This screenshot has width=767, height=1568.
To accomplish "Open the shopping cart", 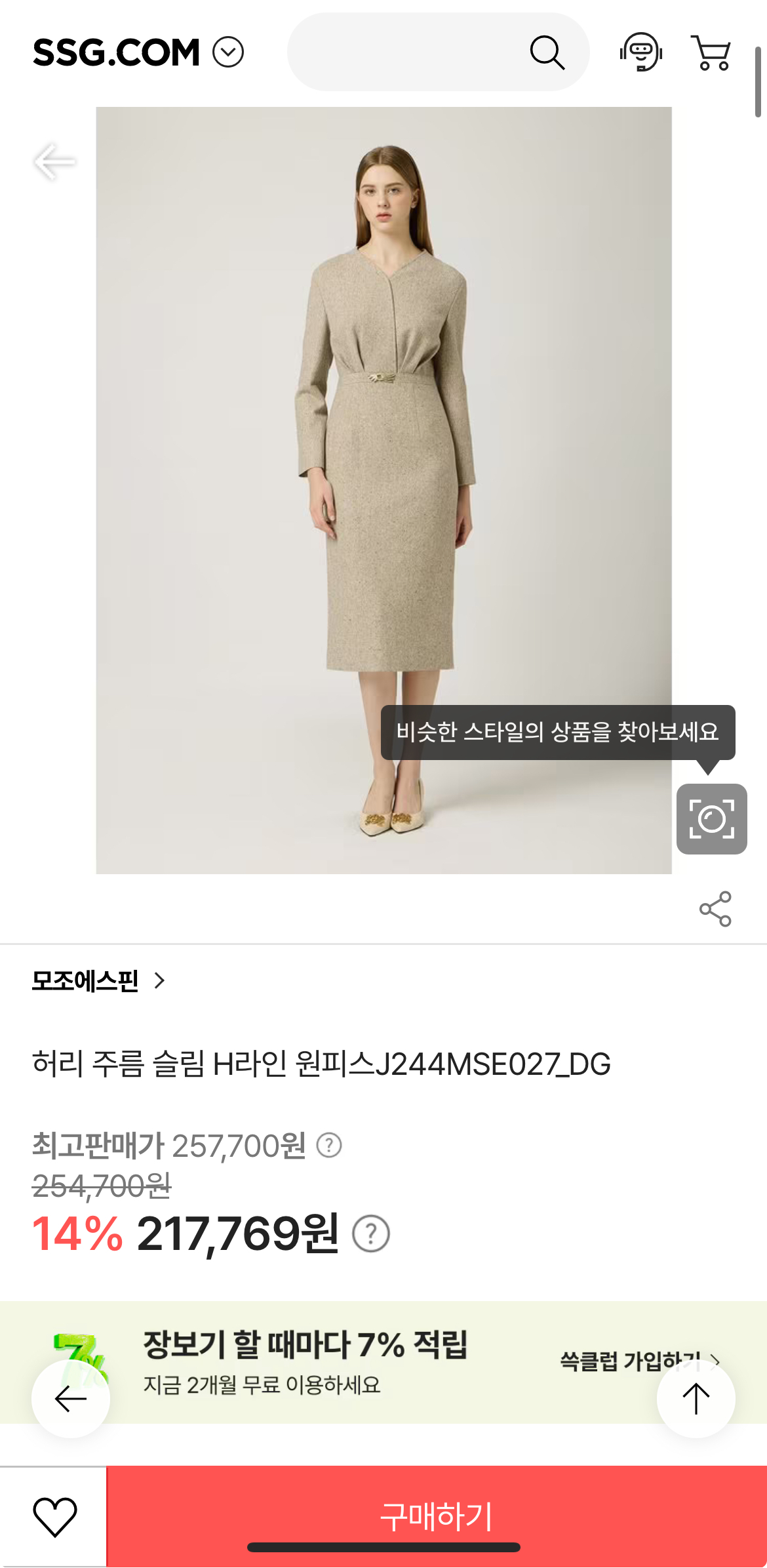I will [x=711, y=52].
